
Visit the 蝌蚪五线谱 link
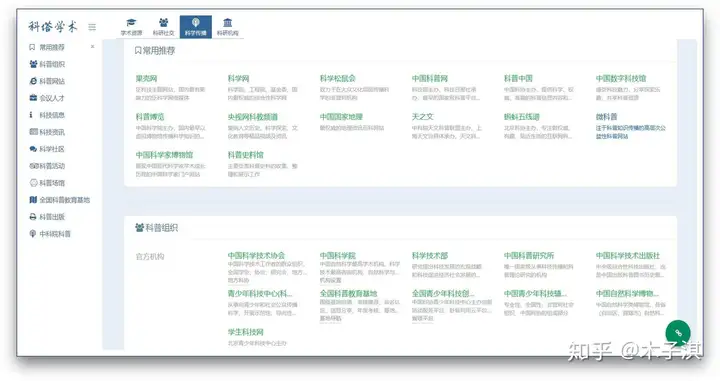(x=522, y=117)
